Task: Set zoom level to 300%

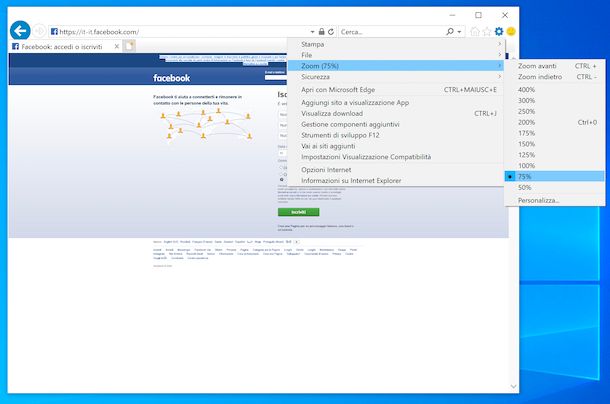Action: [x=555, y=101]
